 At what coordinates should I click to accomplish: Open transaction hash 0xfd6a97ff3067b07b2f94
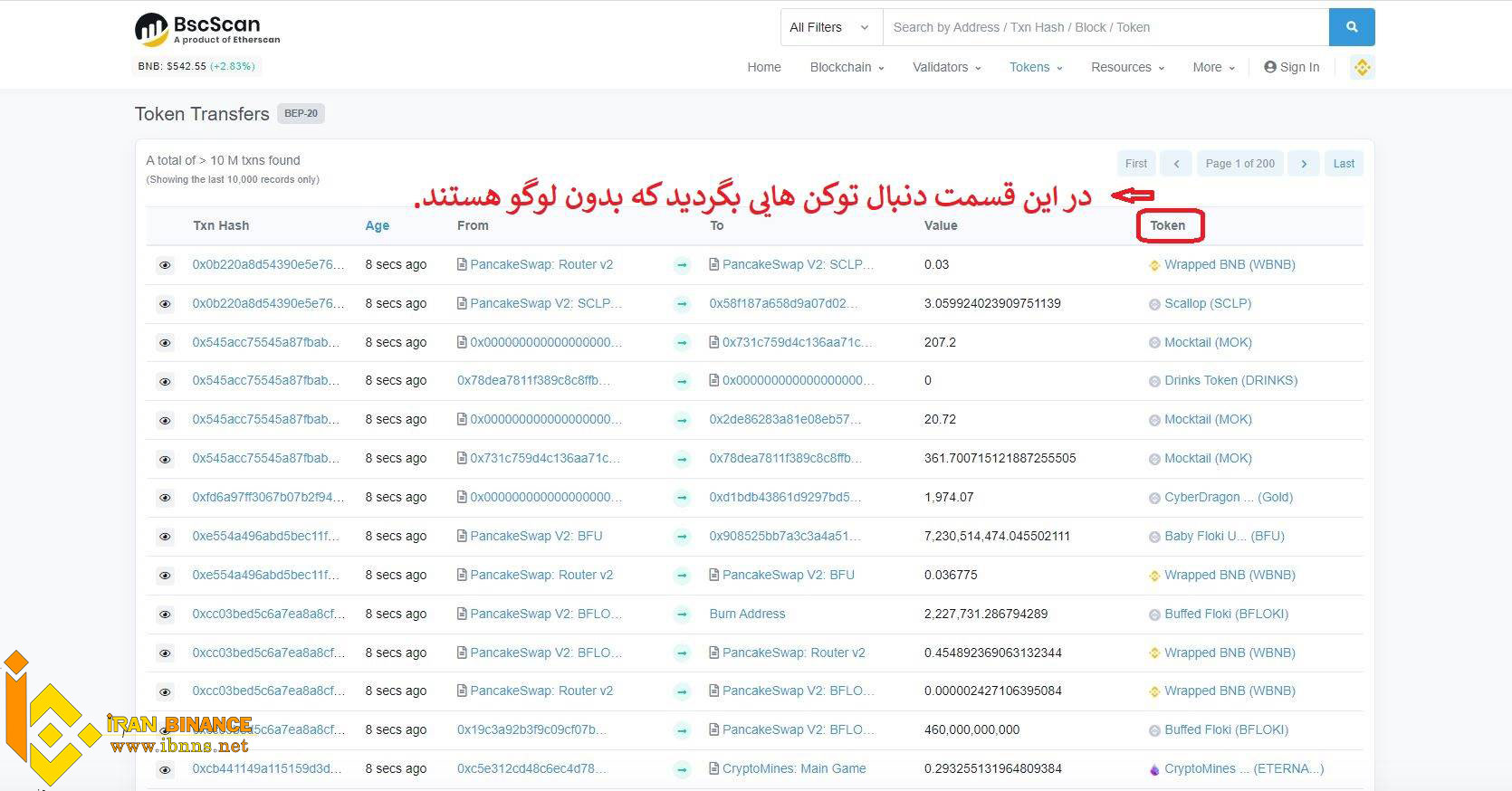[268, 497]
